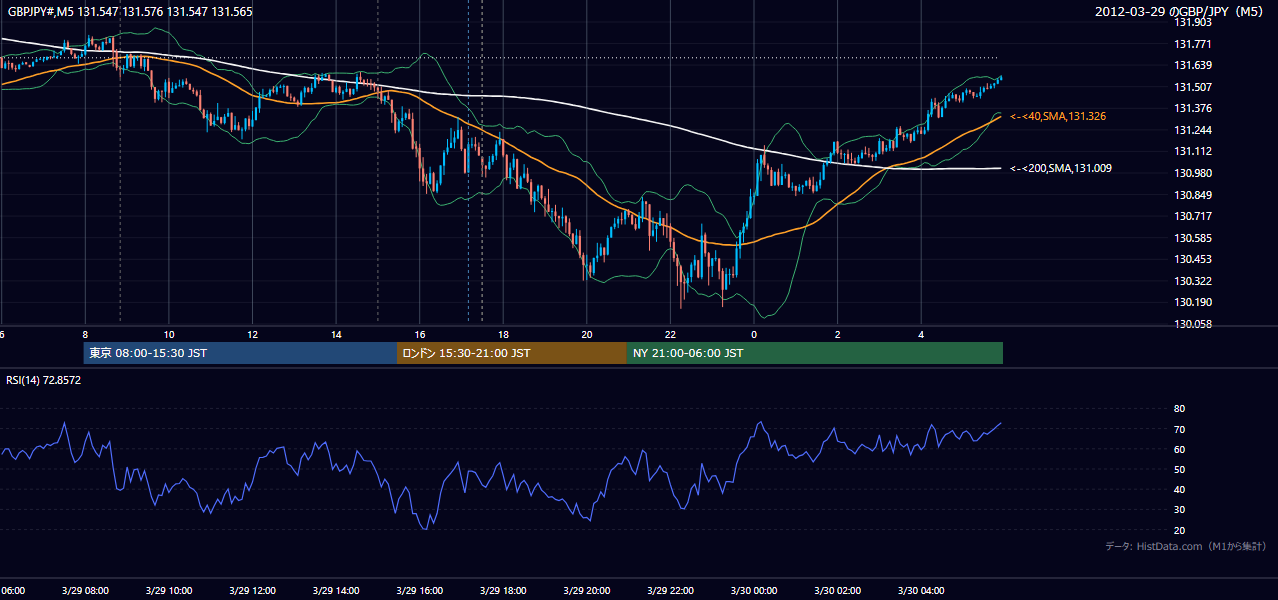Click the 3/30 02:00 date label
The image size is (1278, 600).
tap(837, 591)
